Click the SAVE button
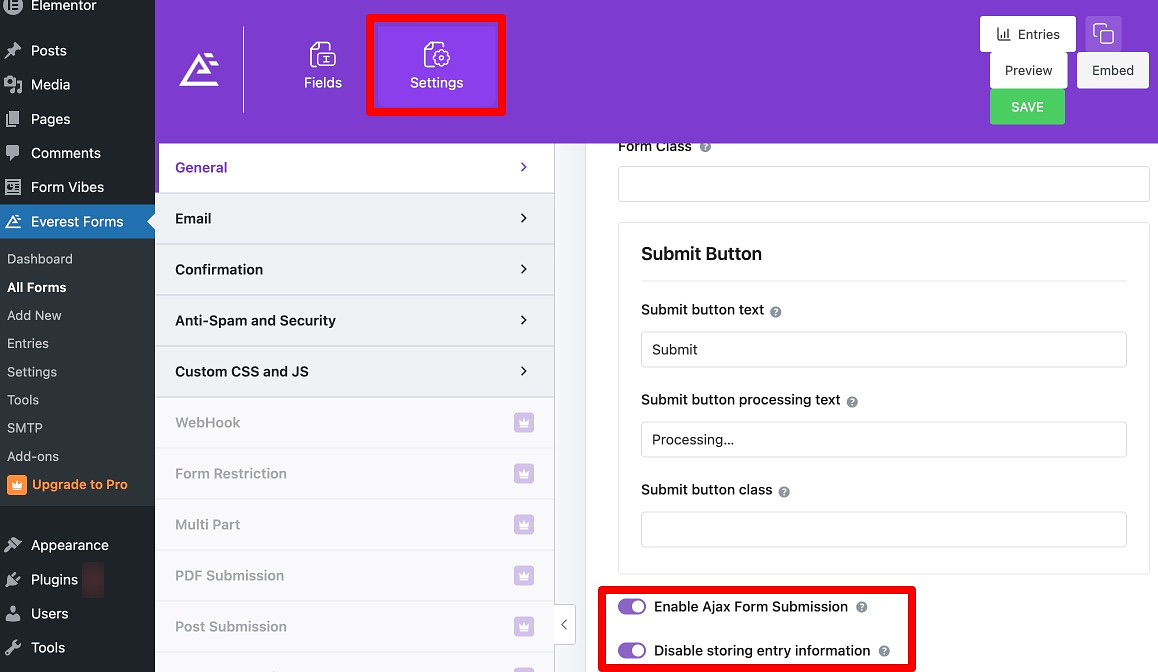The height and width of the screenshot is (672, 1158). [x=1027, y=106]
